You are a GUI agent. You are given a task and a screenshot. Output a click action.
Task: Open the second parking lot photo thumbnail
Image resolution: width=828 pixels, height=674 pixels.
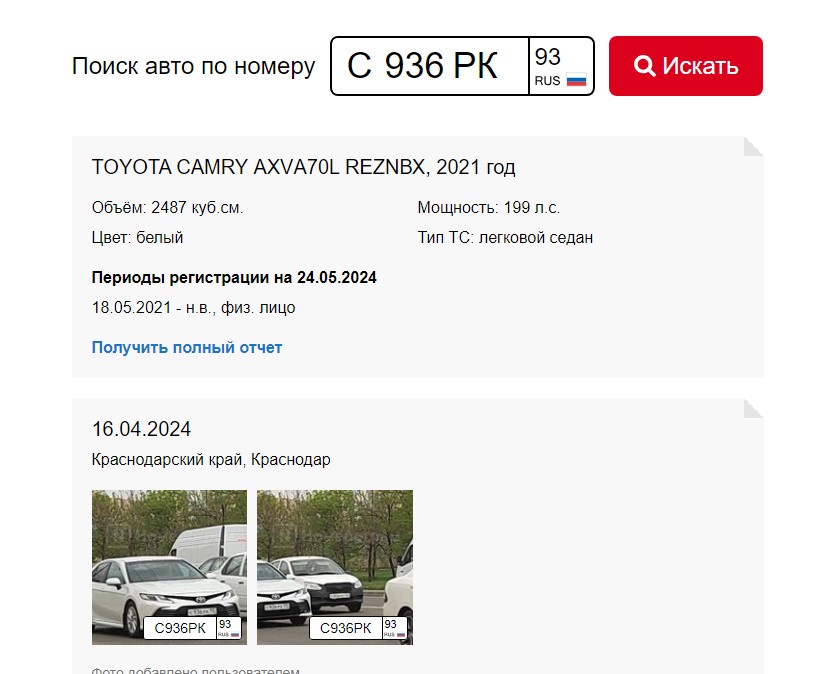[335, 567]
